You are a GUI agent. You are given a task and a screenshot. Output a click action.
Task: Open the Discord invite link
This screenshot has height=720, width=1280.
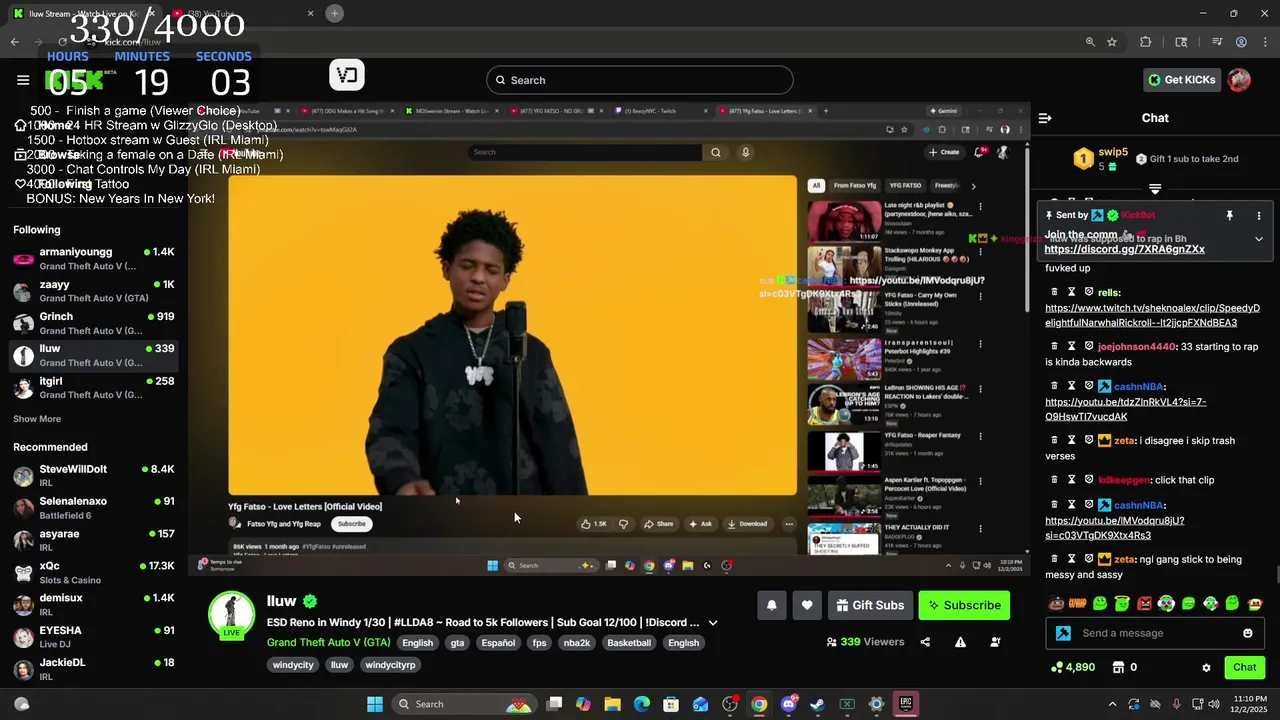pos(1124,249)
